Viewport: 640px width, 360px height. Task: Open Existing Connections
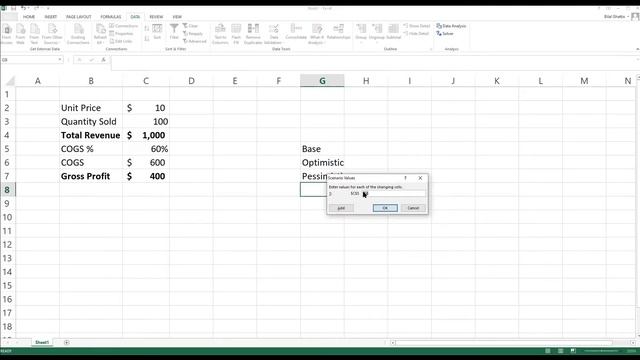[x=78, y=34]
